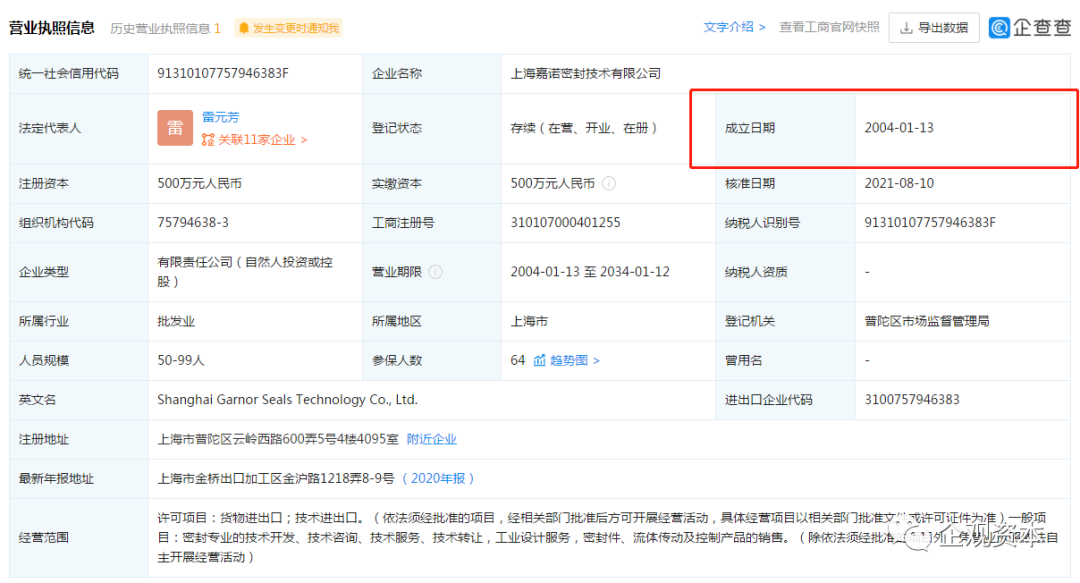Open the 趋势图 chart icon link
The height and width of the screenshot is (583, 1080).
[539, 360]
